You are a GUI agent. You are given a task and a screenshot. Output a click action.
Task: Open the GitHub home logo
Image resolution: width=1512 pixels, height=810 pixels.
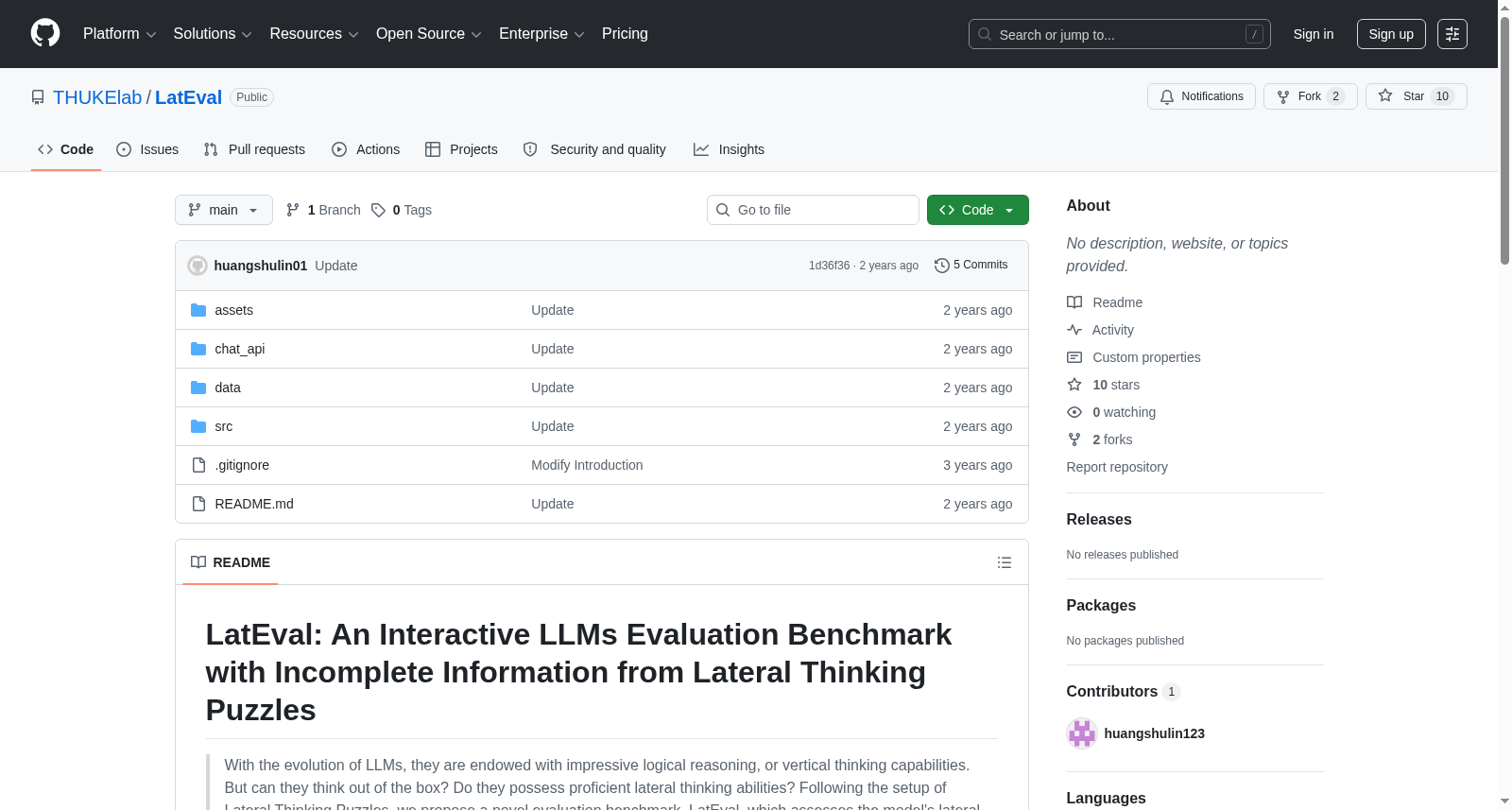pyautogui.click(x=45, y=33)
